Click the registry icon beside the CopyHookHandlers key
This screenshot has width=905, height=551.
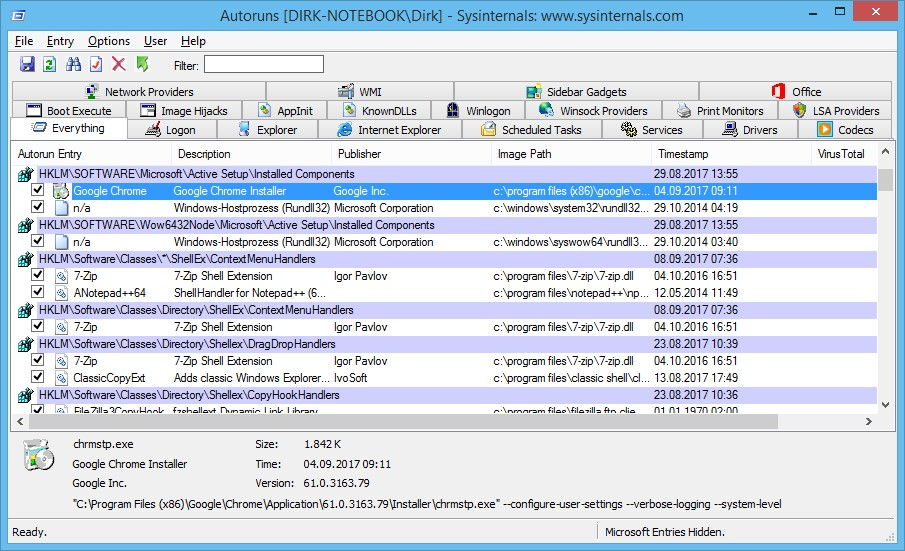[x=25, y=395]
